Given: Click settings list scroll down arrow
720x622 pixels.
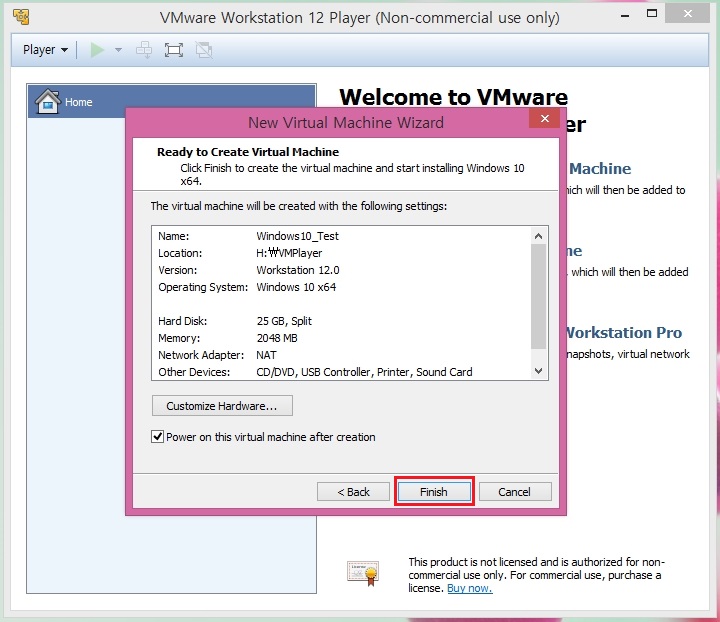Looking at the screenshot, I should pos(539,371).
